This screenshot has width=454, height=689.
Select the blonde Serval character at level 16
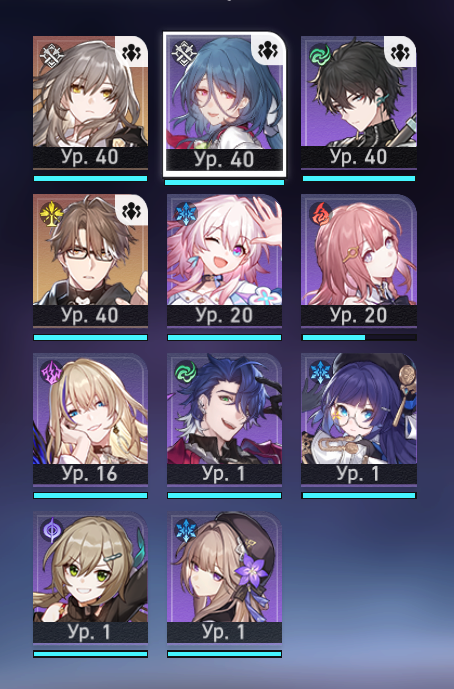tap(91, 409)
